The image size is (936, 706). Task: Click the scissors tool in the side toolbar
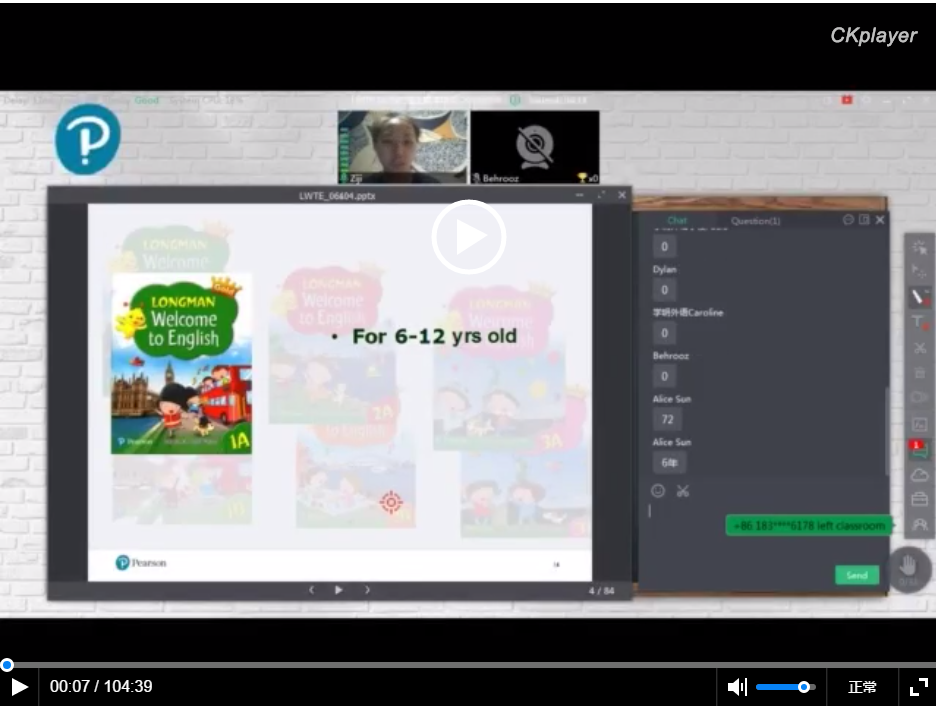tap(919, 348)
